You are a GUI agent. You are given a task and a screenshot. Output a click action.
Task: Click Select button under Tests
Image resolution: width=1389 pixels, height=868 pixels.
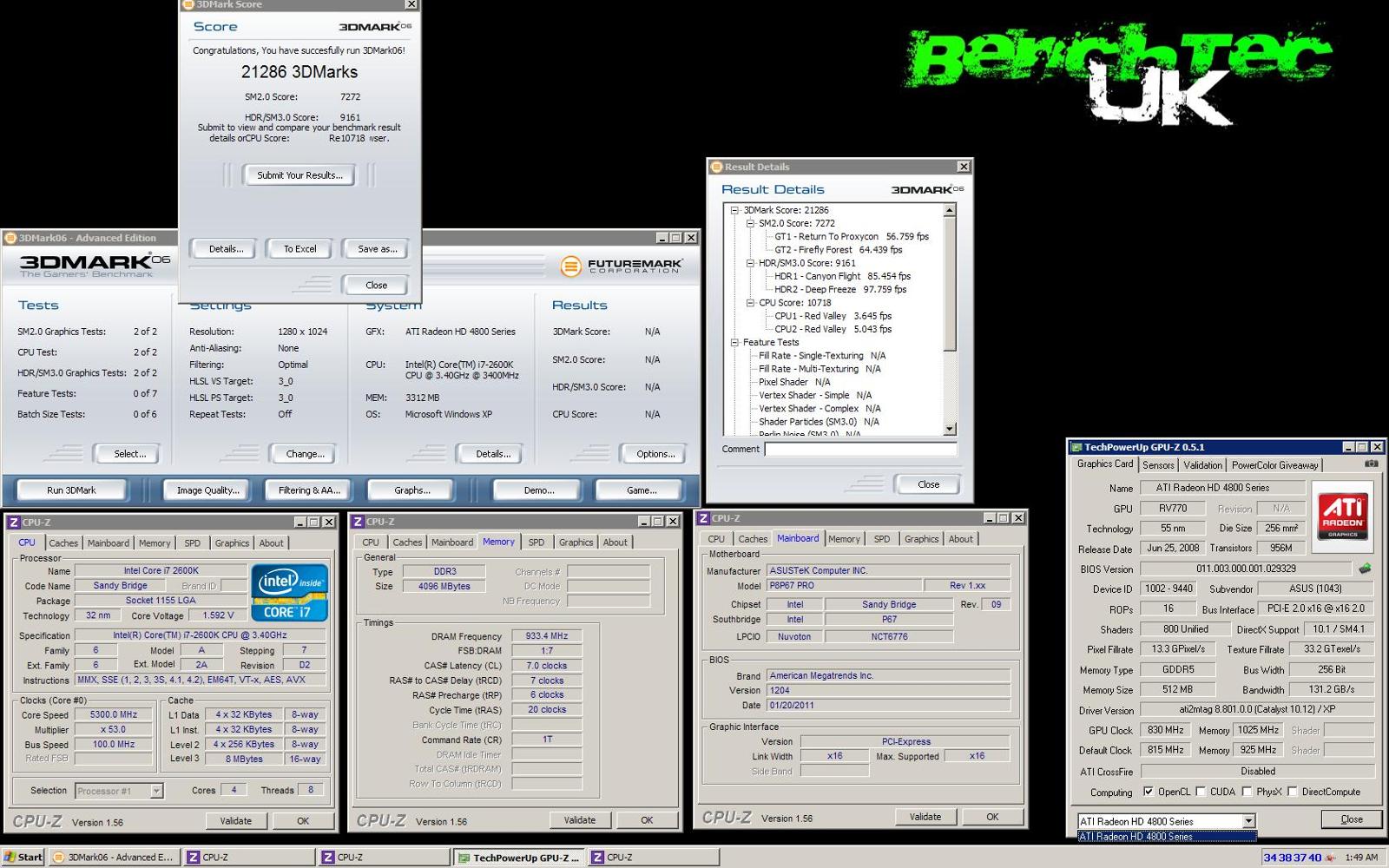point(129,454)
